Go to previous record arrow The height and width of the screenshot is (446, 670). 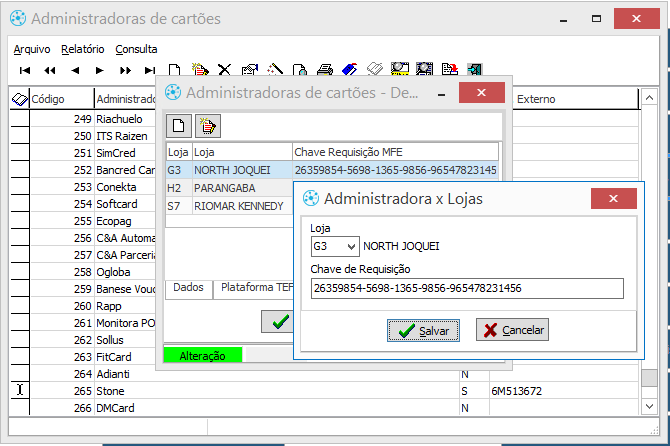pos(75,70)
